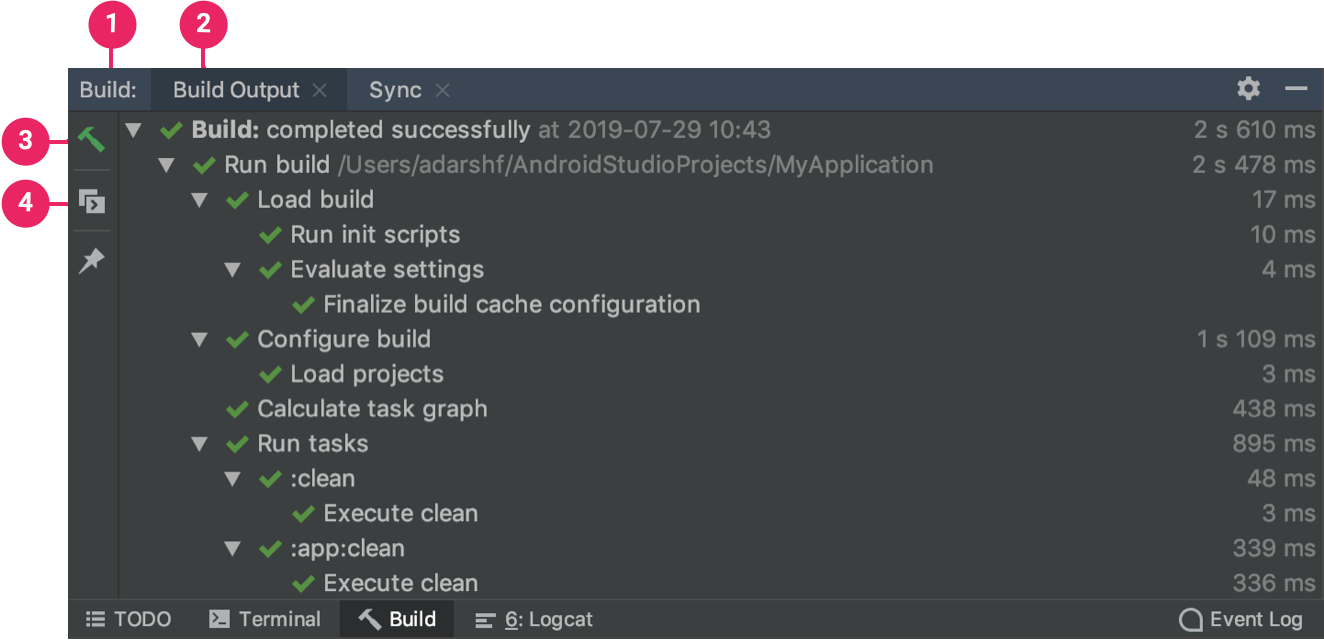The image size is (1324, 640).
Task: Pin the tab with pushpin icon
Action: point(91,261)
